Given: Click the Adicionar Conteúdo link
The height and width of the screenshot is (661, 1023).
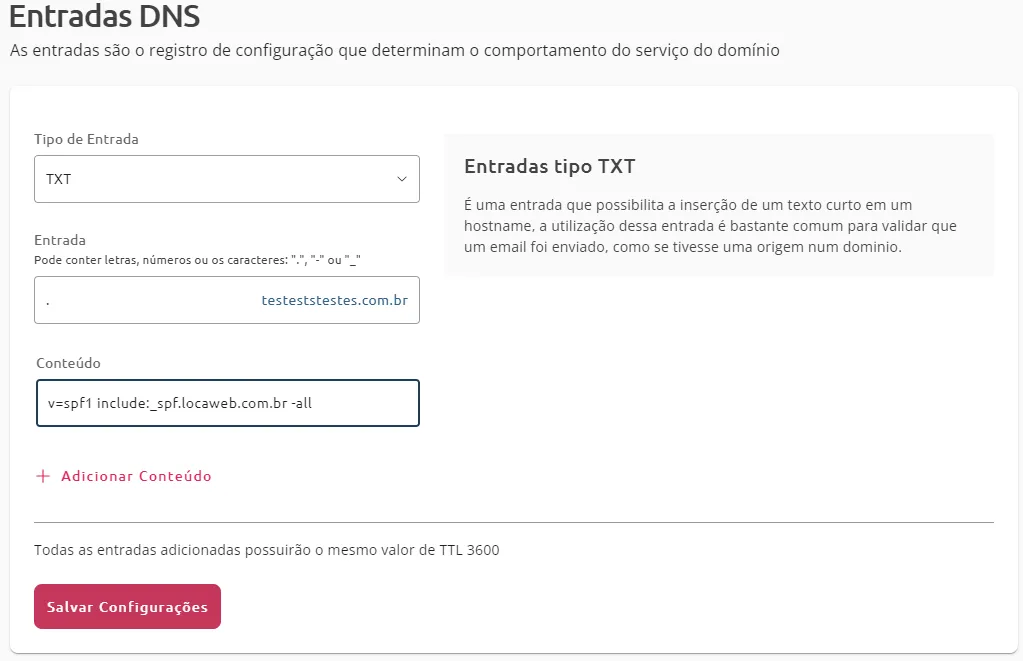Looking at the screenshot, I should tap(136, 477).
